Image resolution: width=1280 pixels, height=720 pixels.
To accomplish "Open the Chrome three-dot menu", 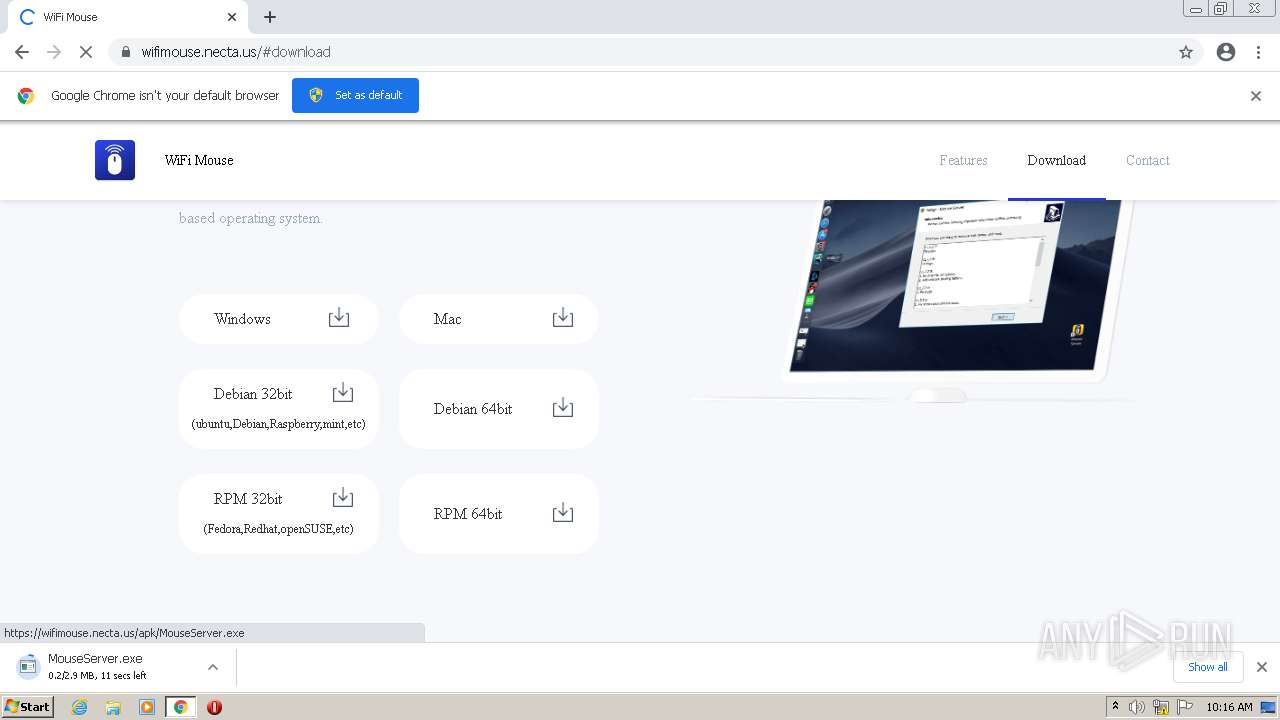I will (x=1259, y=52).
